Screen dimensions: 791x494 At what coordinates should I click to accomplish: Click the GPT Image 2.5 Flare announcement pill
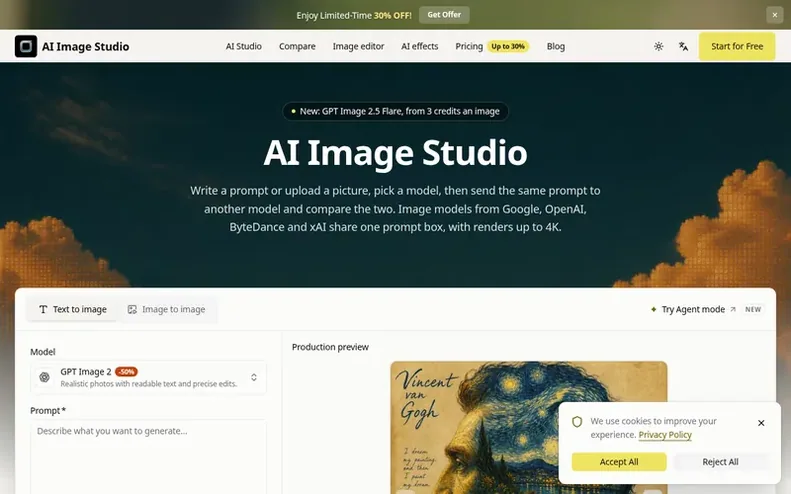(x=396, y=112)
